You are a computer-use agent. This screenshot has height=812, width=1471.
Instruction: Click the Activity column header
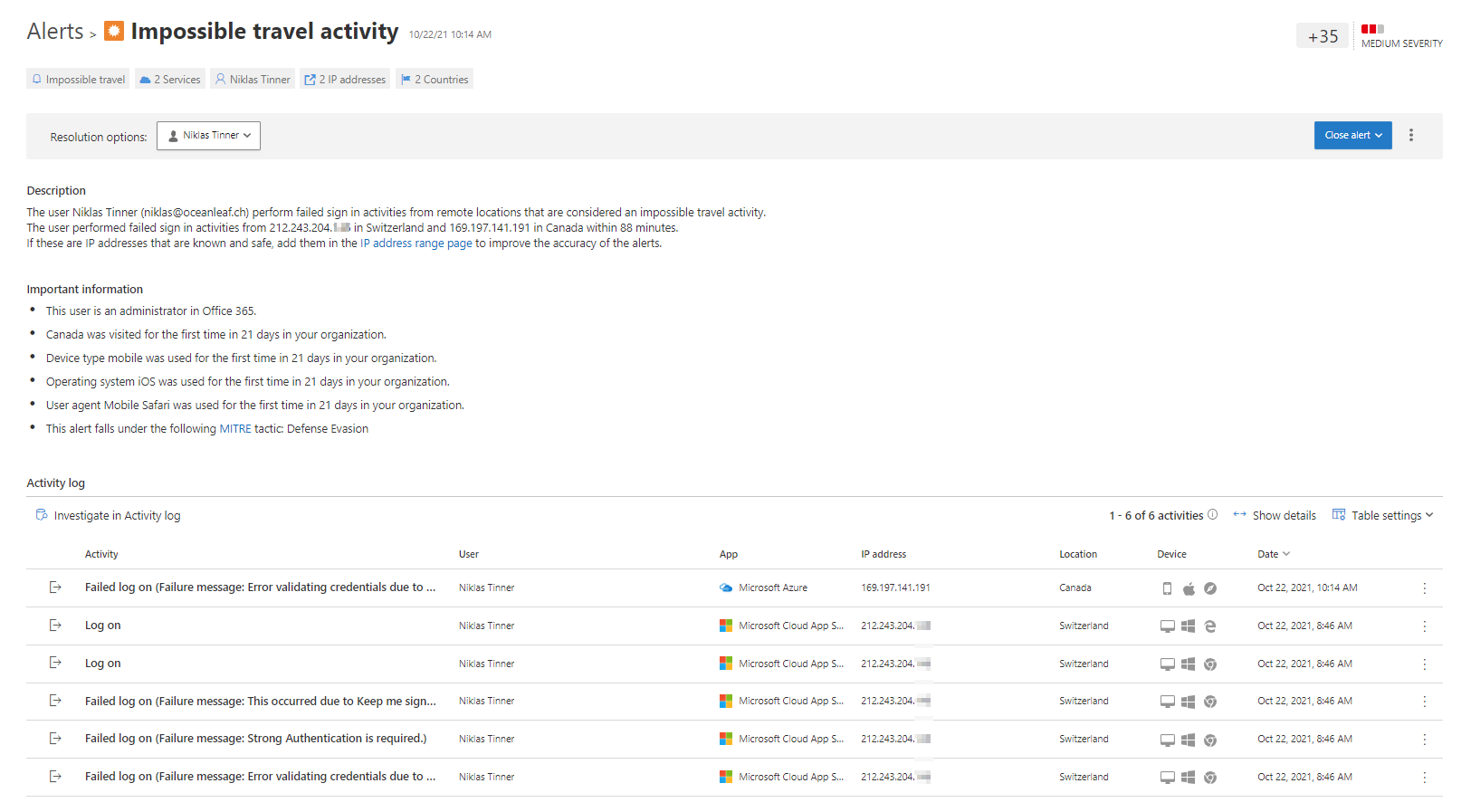click(x=101, y=554)
